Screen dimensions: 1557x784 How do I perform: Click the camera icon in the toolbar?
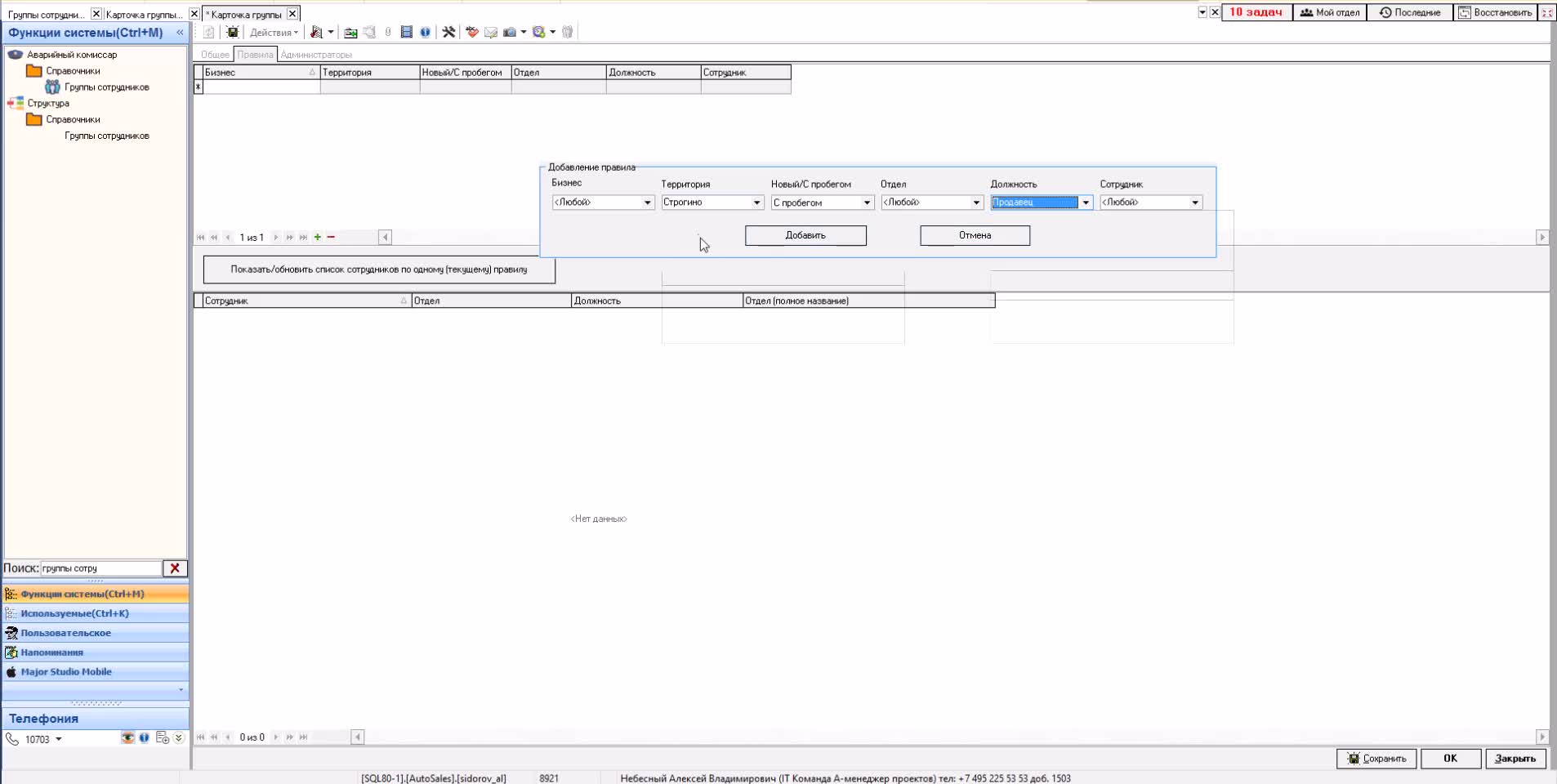coord(510,32)
